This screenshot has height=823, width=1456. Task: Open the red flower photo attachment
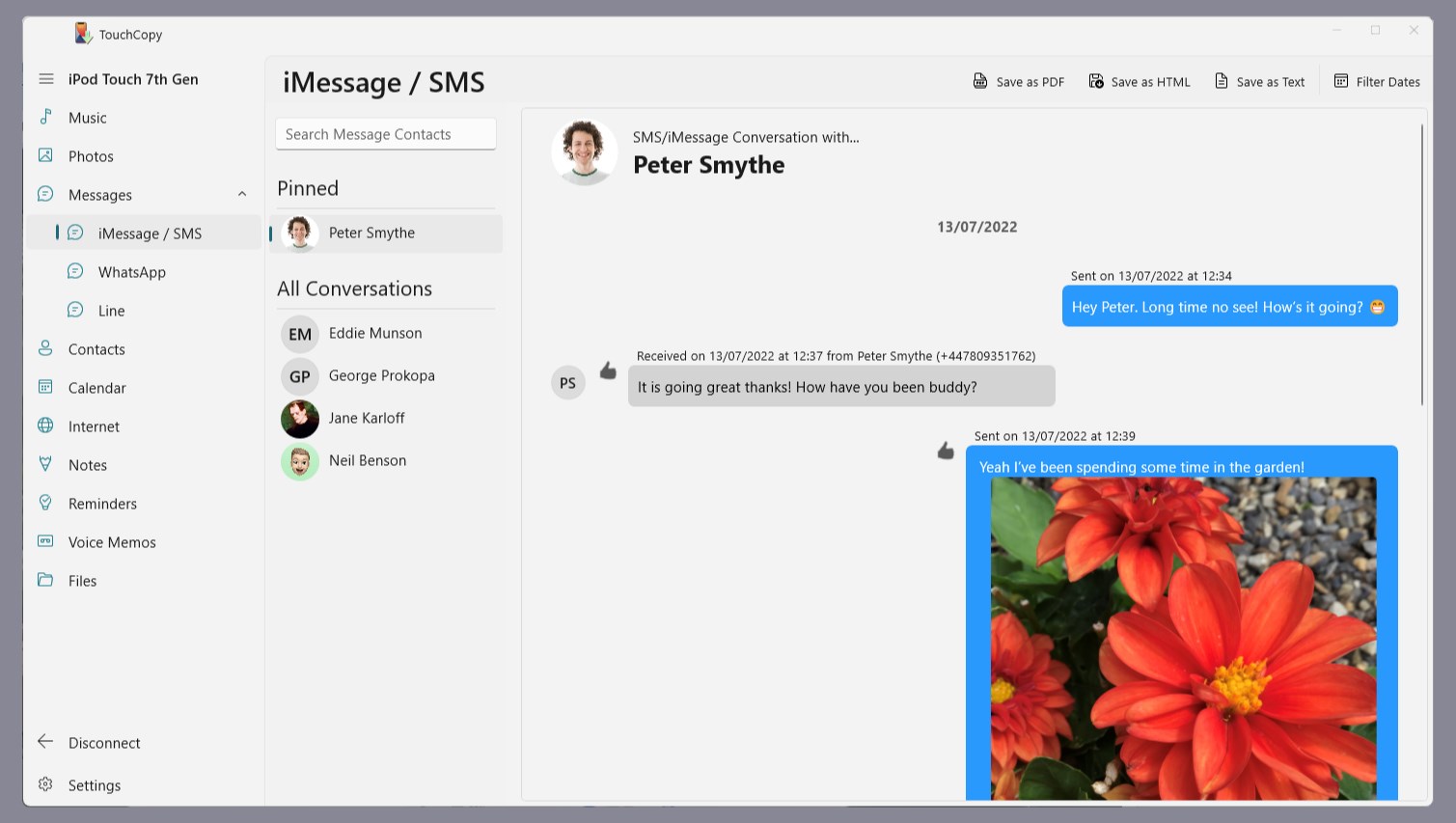(1184, 639)
